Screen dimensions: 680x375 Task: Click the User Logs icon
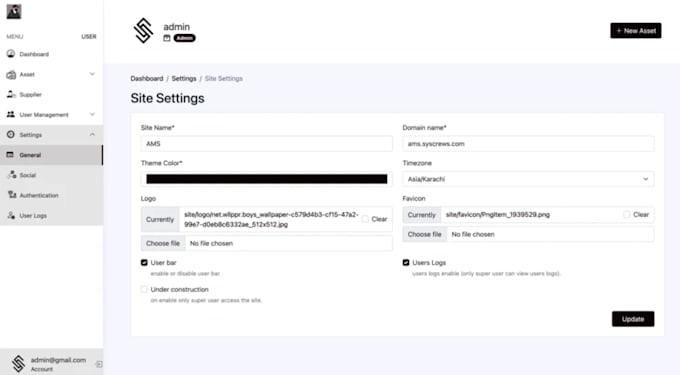tap(11, 215)
